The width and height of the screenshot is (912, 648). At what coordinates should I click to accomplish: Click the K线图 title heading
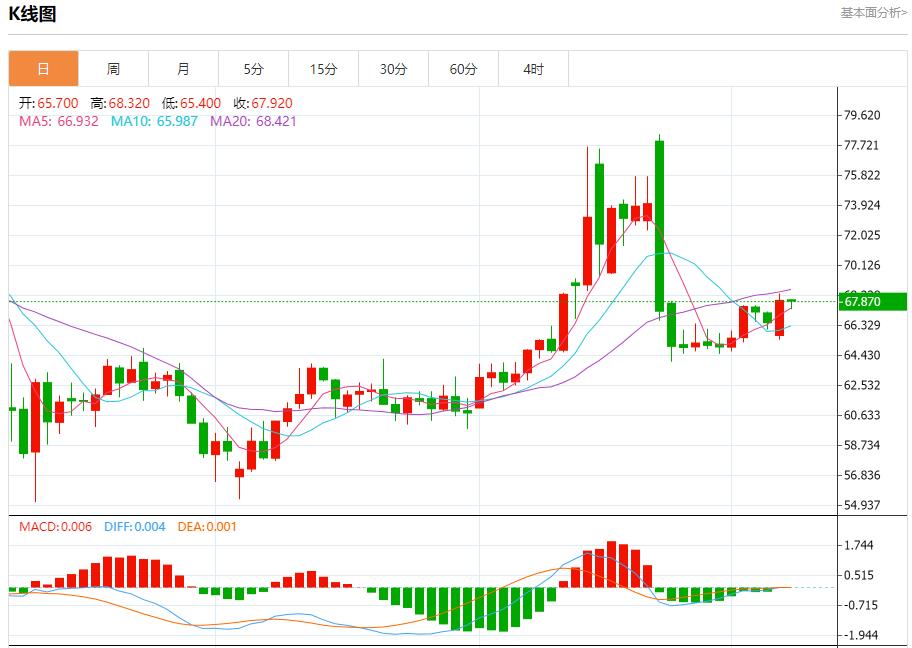click(x=33, y=14)
